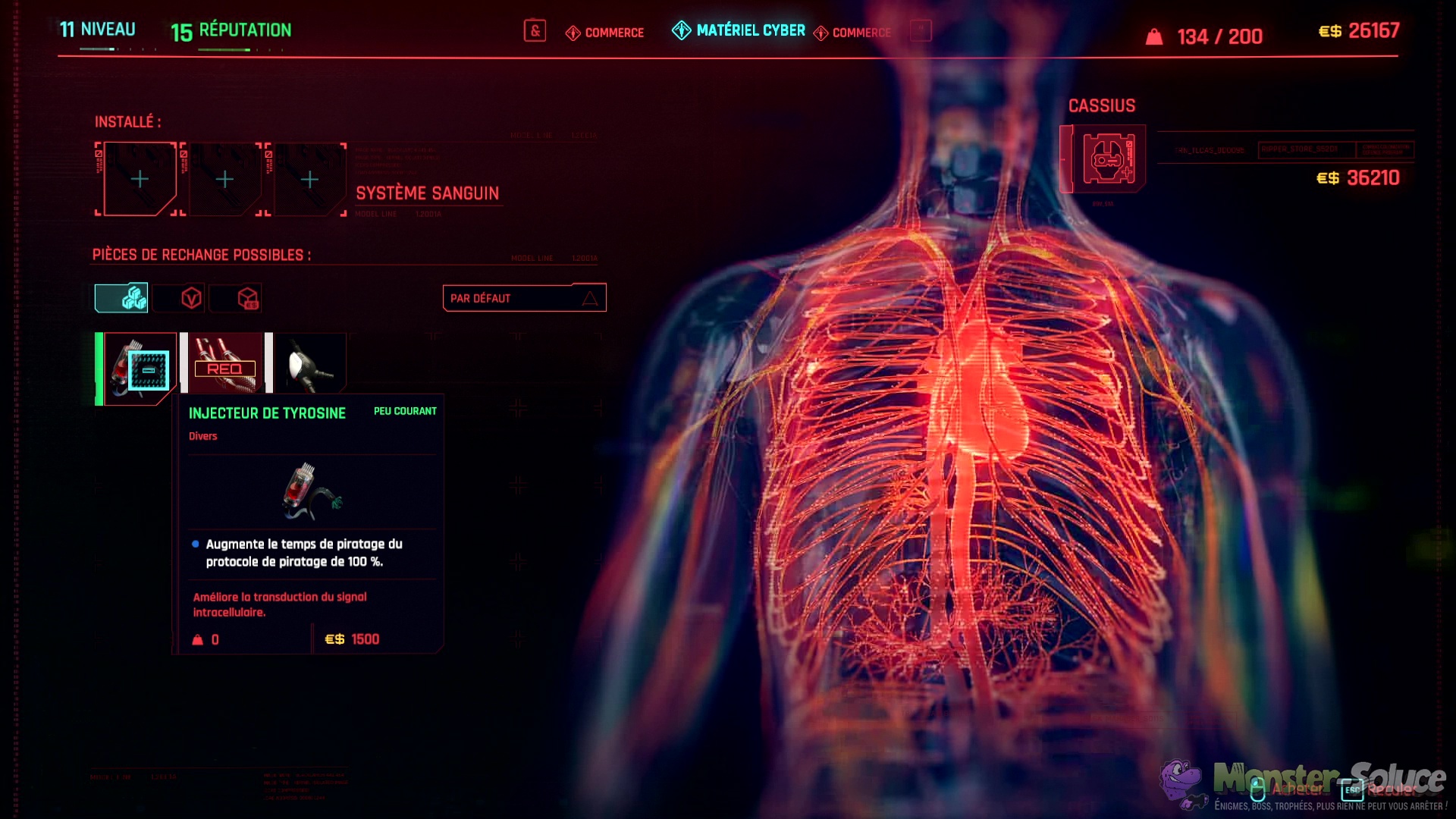The width and height of the screenshot is (1456, 819).
Task: Open the PAR DÉFAUT sort dropdown
Action: pyautogui.click(x=525, y=298)
